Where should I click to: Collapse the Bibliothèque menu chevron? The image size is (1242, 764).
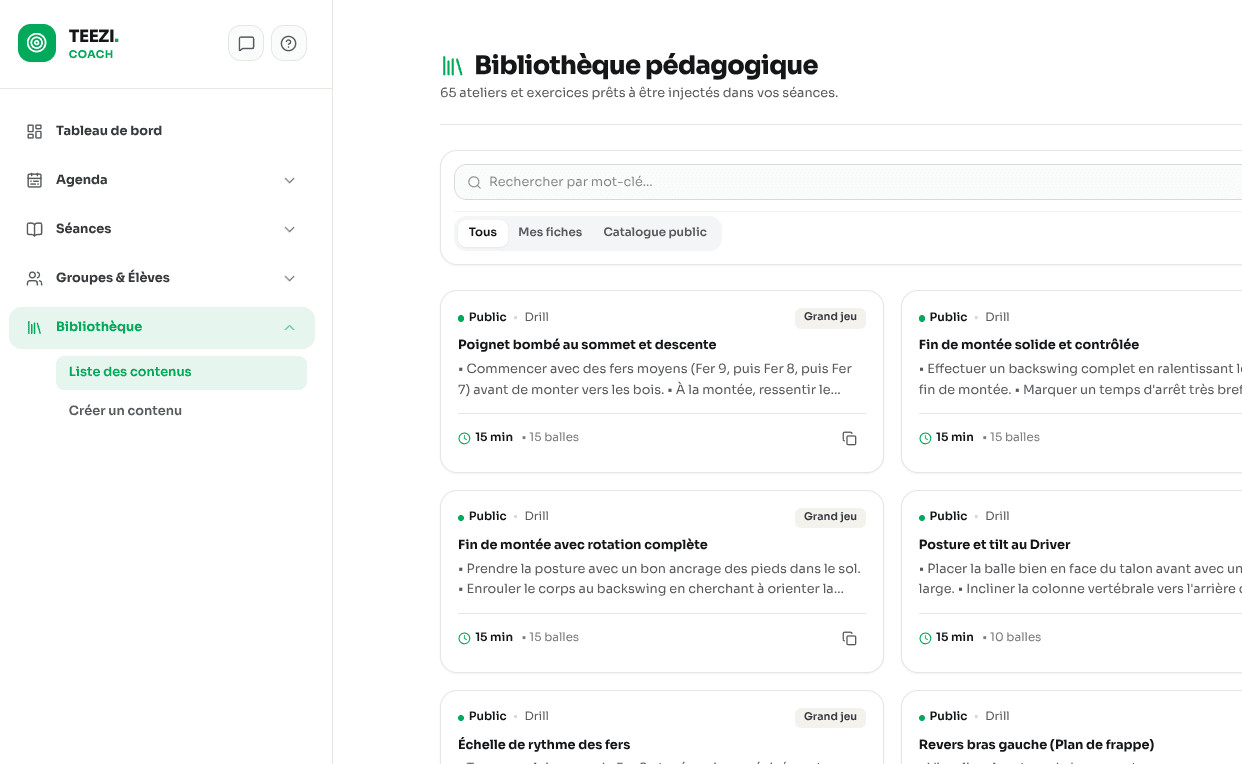click(289, 327)
